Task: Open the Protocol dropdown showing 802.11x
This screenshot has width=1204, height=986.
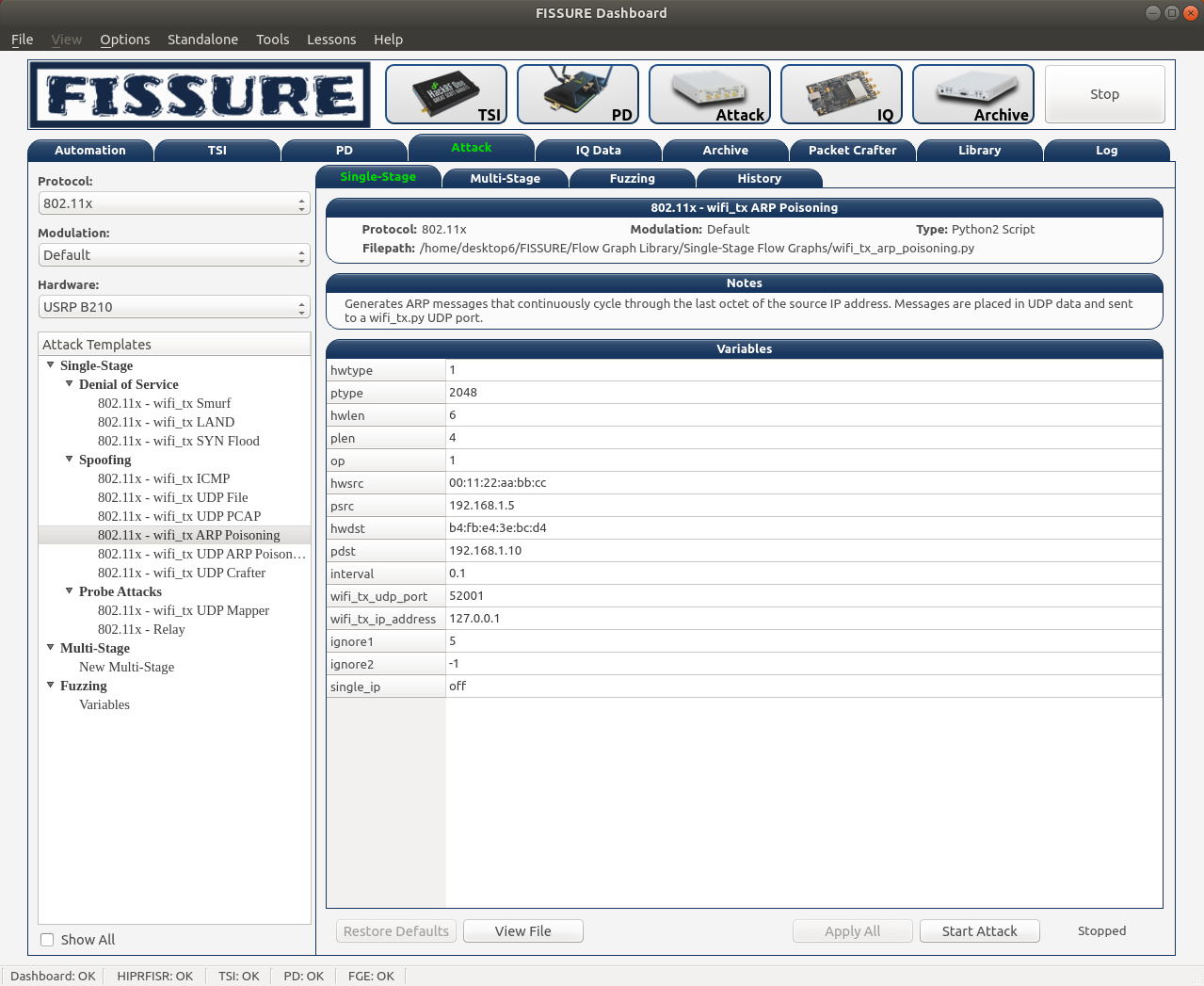Action: [x=174, y=203]
